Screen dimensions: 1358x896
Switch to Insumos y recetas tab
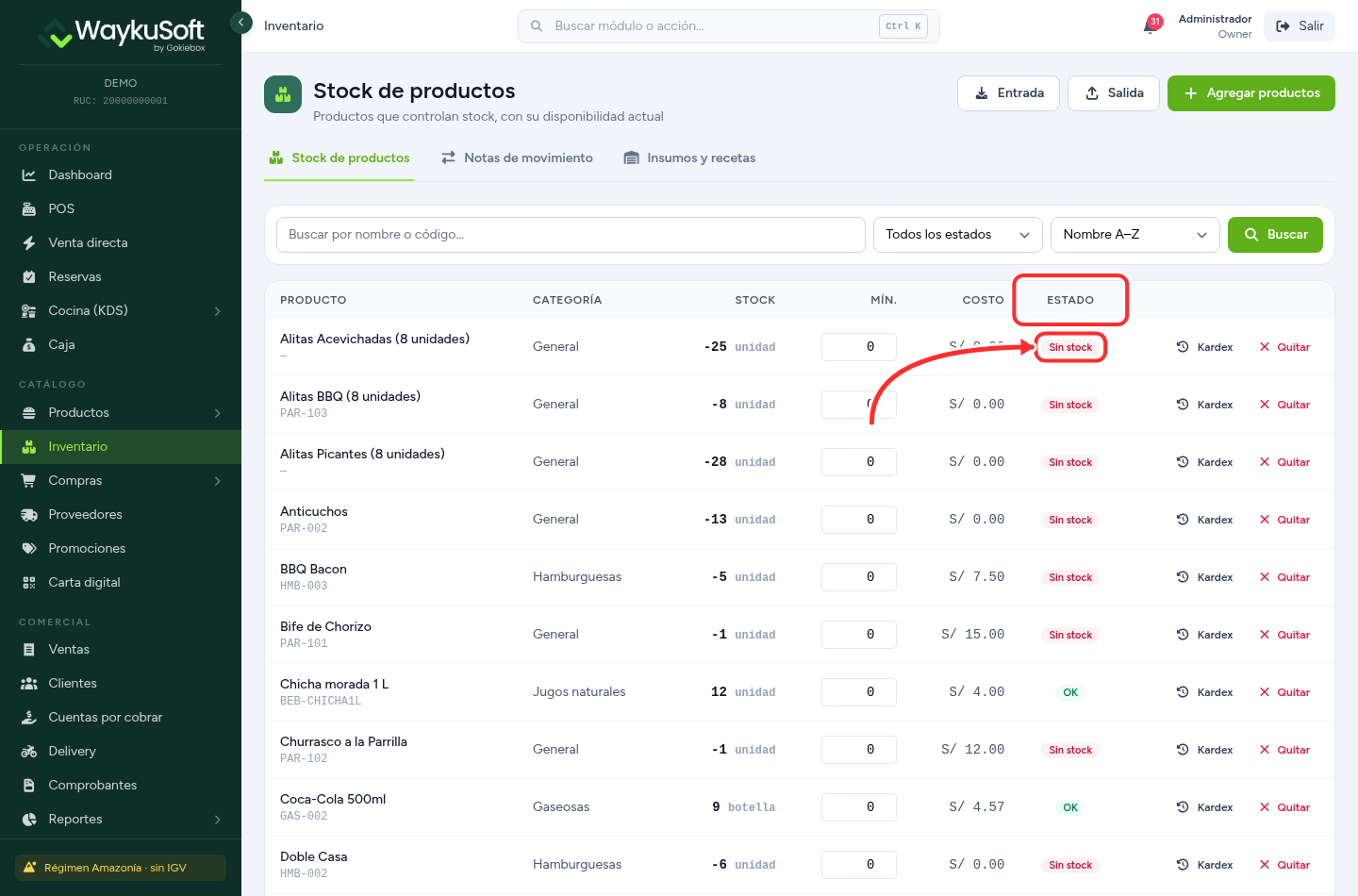click(x=689, y=158)
